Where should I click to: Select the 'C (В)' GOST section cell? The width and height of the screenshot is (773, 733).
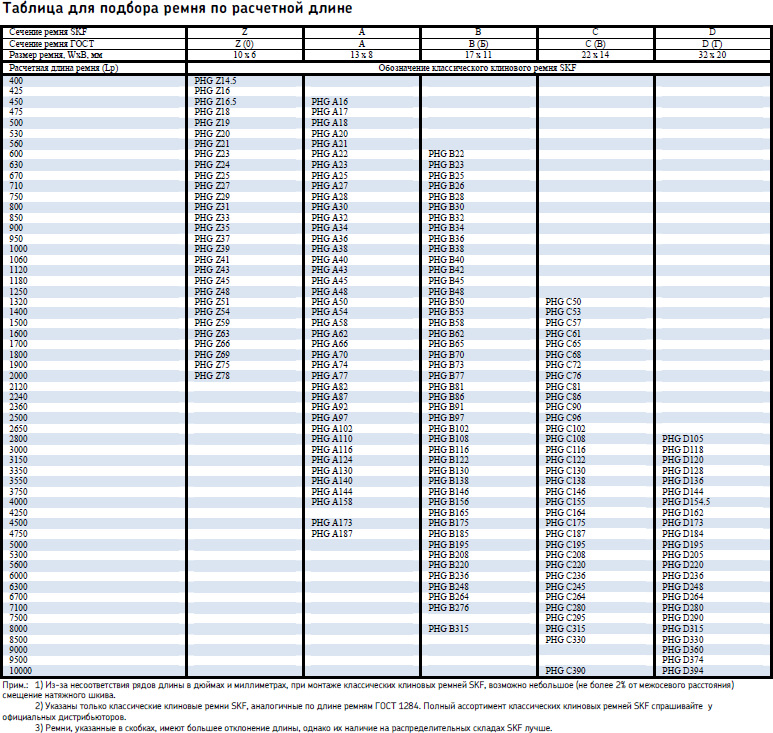click(596, 43)
